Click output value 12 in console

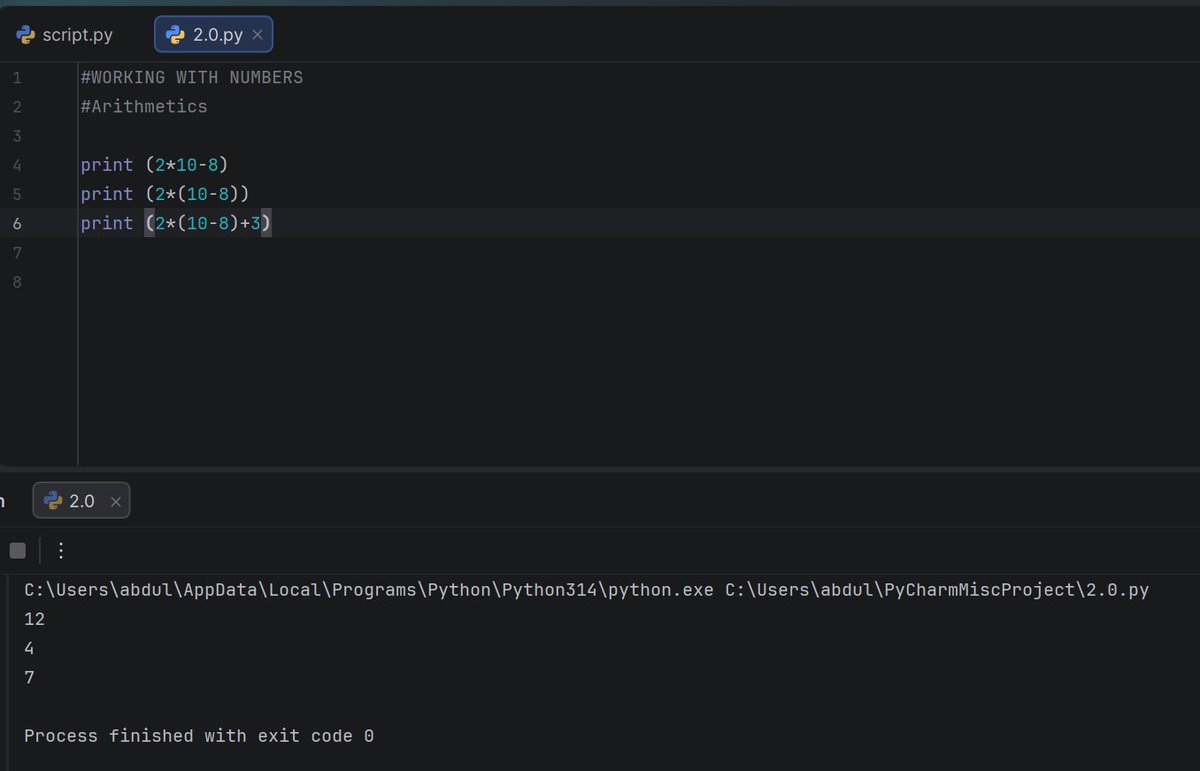(x=34, y=619)
